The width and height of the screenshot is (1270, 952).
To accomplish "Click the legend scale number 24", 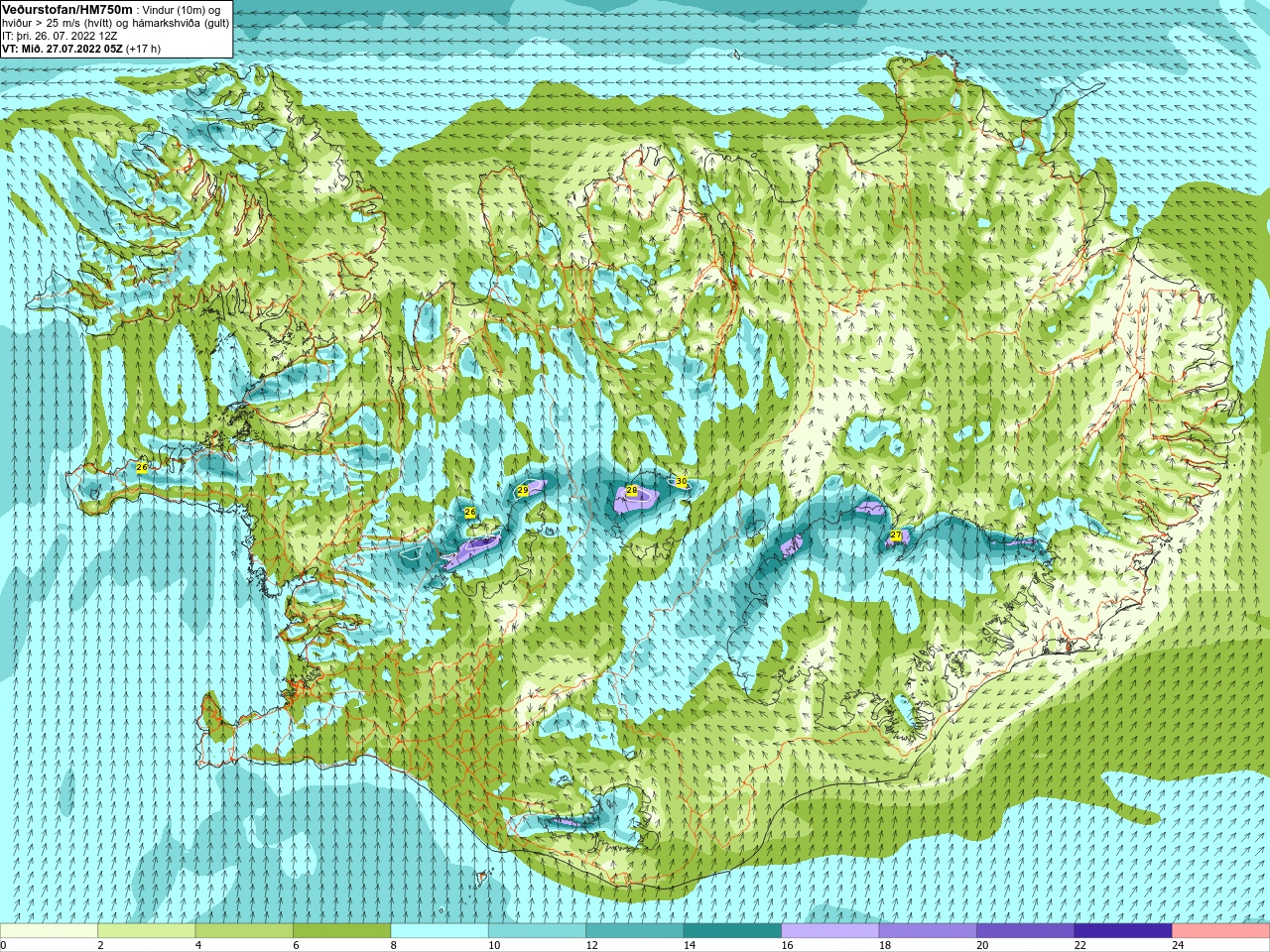I will pos(1178,945).
